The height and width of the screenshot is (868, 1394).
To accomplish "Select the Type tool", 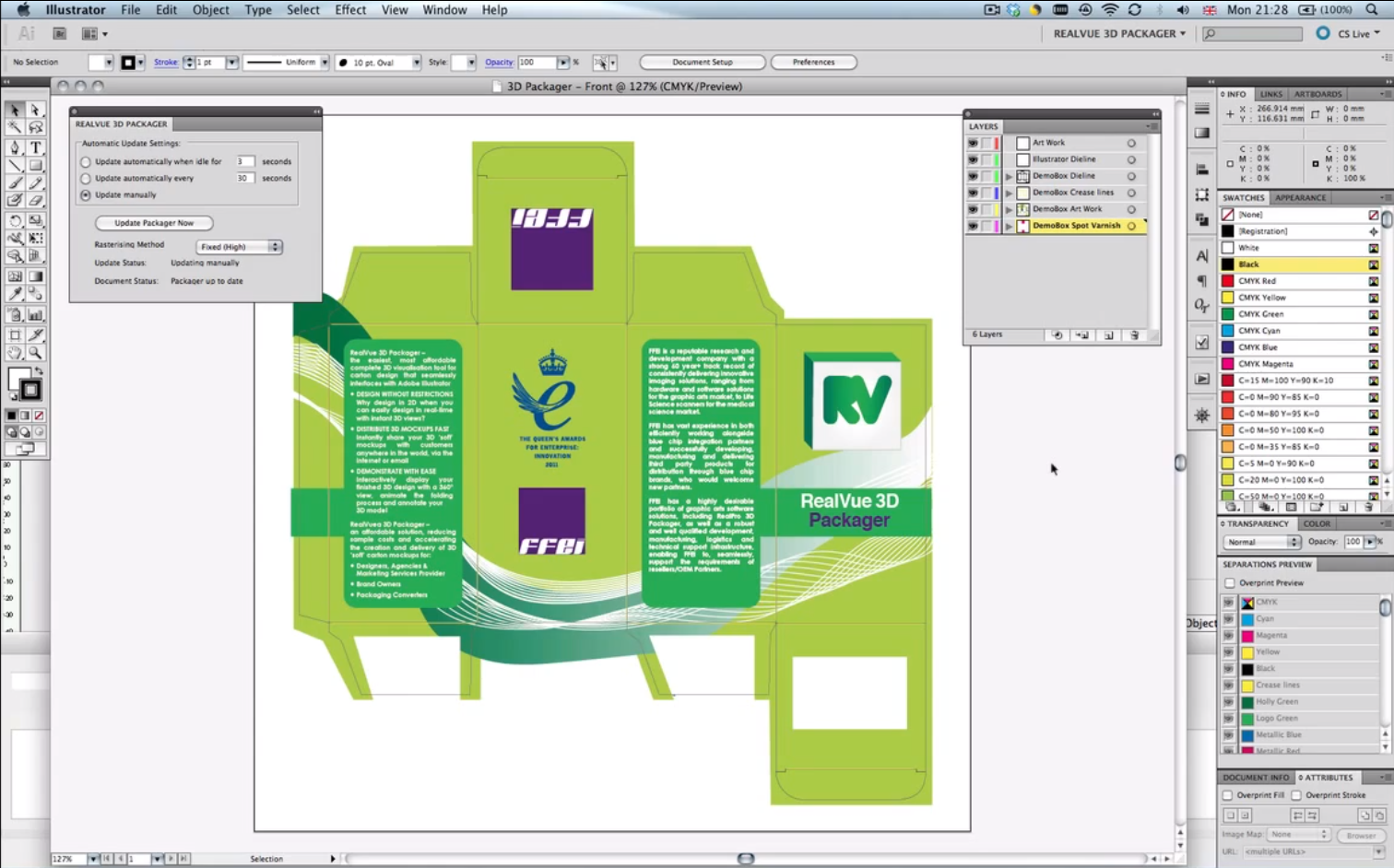I will pyautogui.click(x=35, y=147).
